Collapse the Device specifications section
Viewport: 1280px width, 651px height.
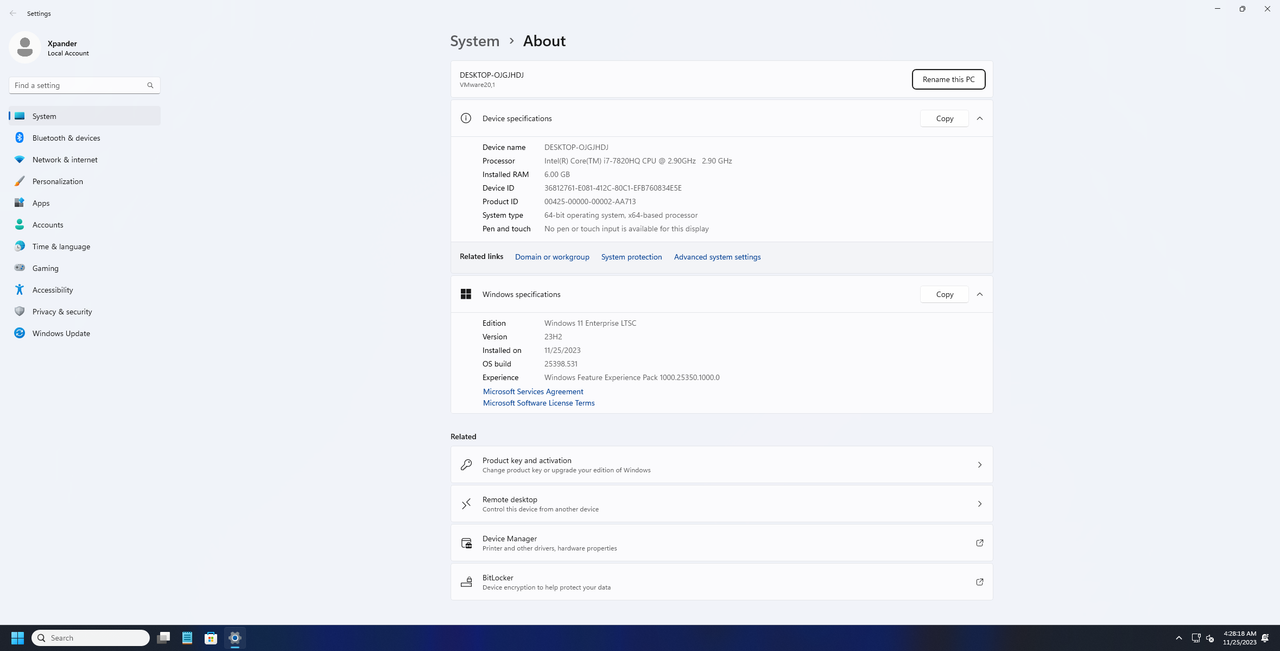pos(980,118)
